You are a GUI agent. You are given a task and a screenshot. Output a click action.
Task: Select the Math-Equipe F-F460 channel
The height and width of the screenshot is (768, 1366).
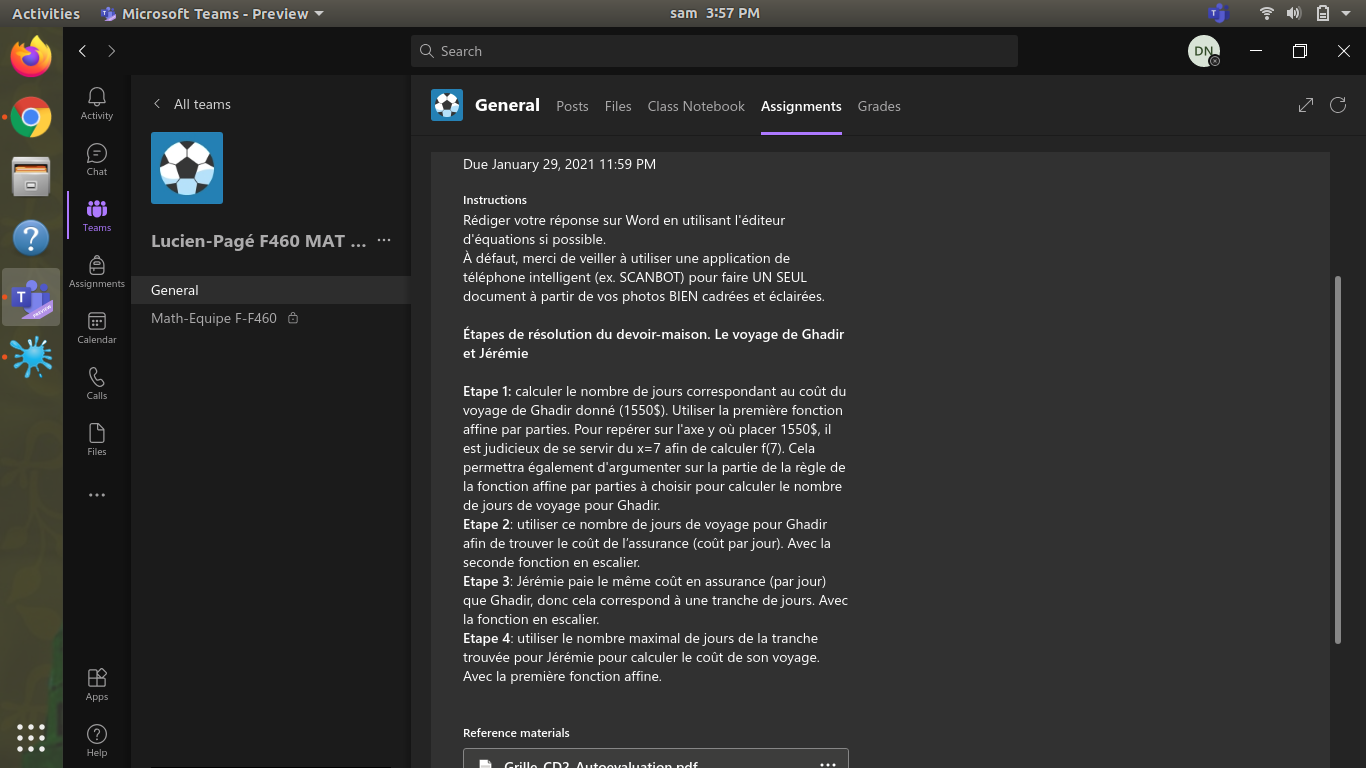click(214, 318)
